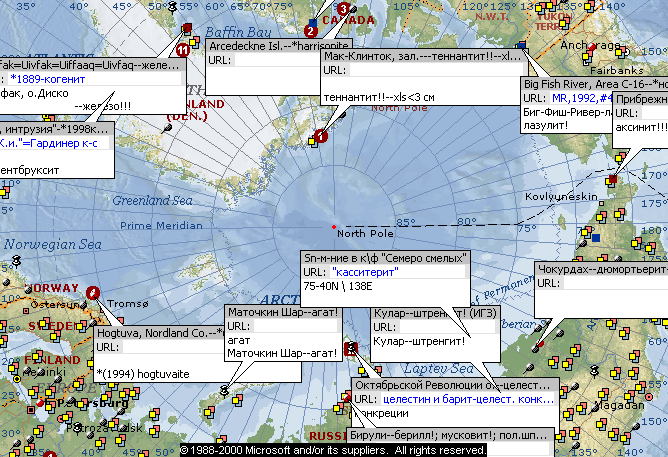This screenshot has height=457, width=668.
Task: Click the red circle pin beside Tromsø
Action: [x=93, y=293]
